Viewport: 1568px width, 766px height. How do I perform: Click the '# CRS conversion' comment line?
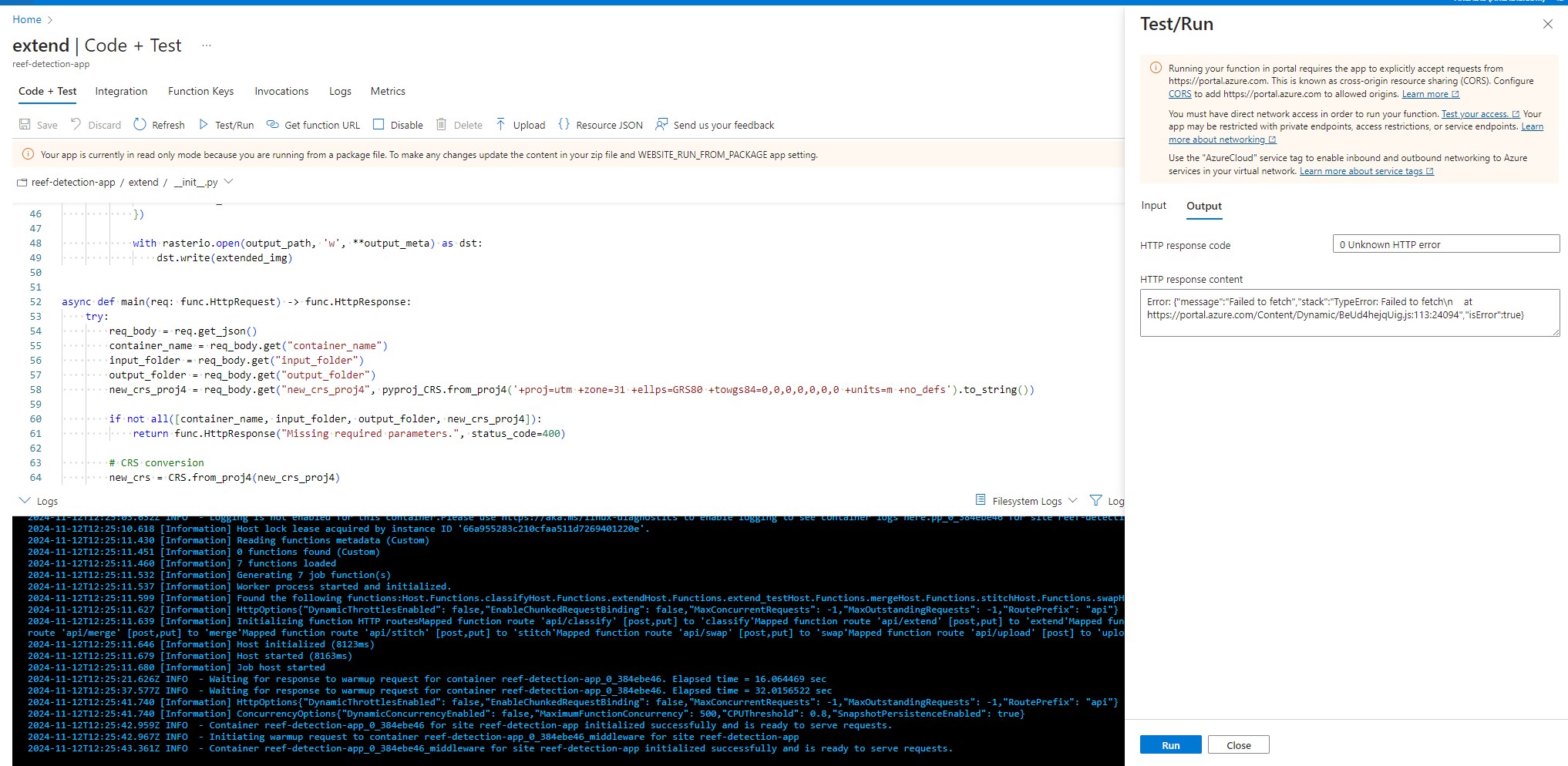pyautogui.click(x=156, y=463)
